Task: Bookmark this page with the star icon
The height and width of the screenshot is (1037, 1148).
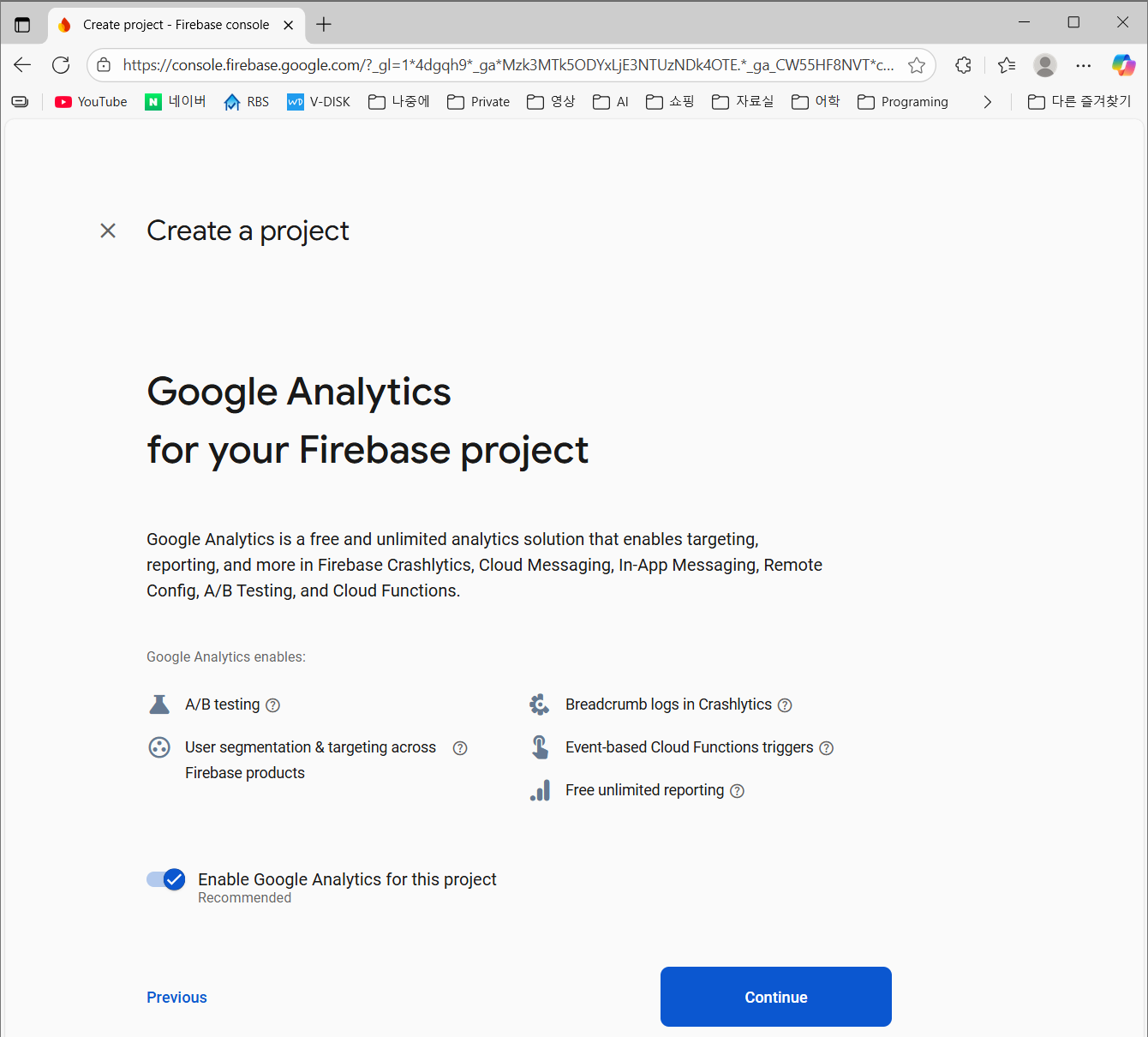Action: point(917,65)
